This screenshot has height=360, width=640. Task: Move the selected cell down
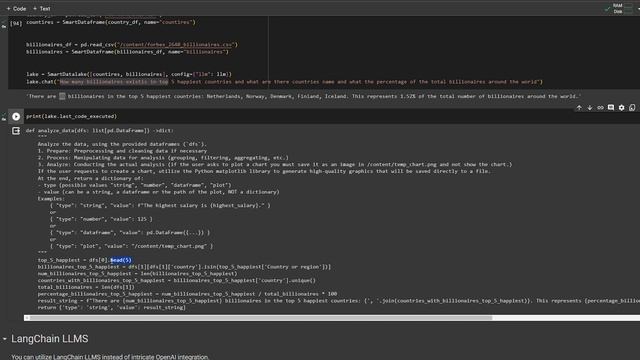point(589,108)
